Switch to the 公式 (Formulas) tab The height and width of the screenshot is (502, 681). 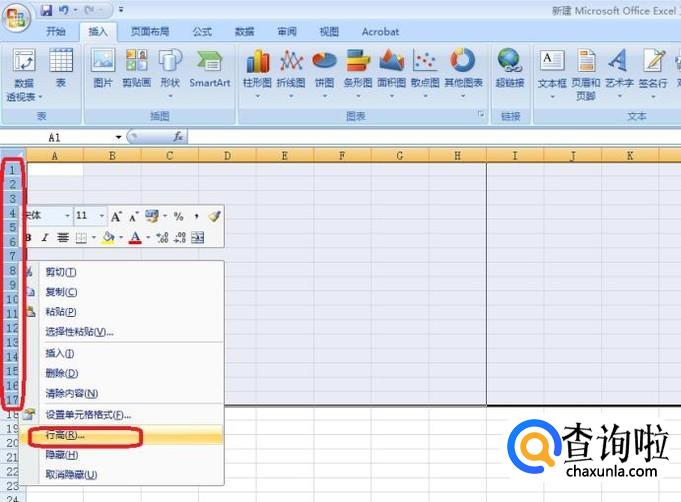202,31
